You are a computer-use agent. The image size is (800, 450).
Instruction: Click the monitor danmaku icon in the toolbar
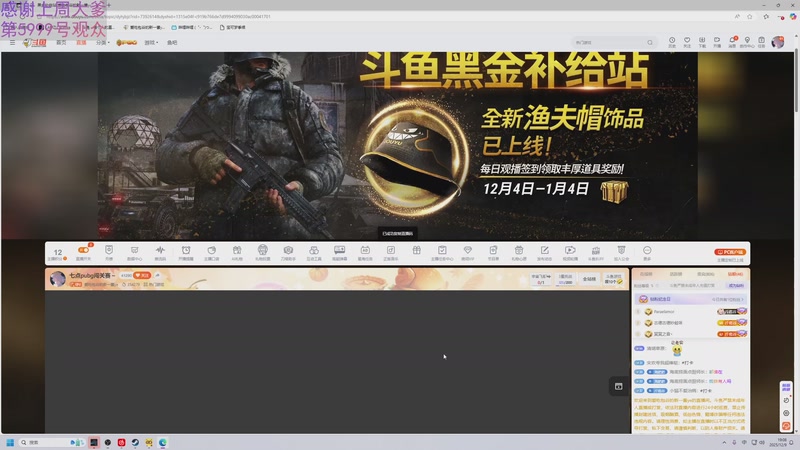coord(339,250)
